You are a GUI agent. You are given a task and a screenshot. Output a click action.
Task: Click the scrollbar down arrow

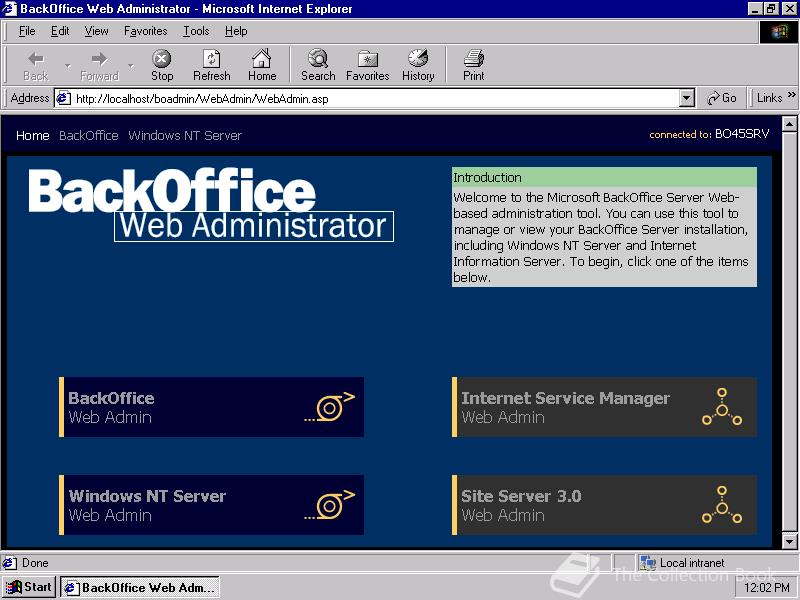[x=789, y=541]
